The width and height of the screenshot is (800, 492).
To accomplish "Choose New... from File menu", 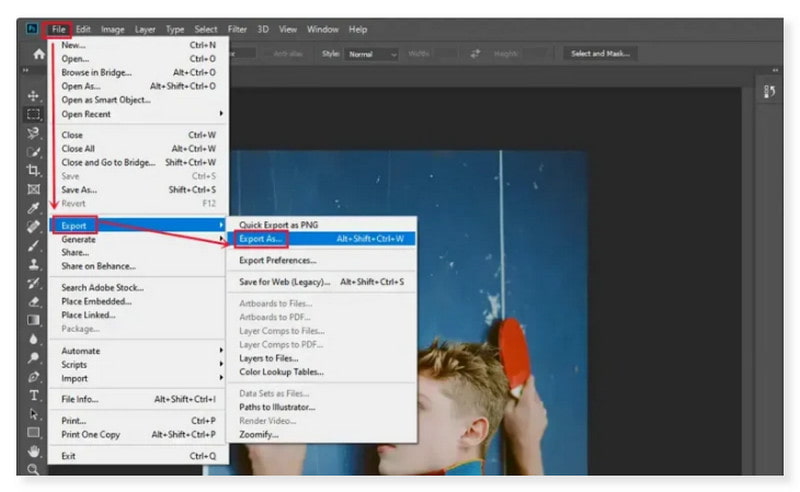I will [x=138, y=45].
